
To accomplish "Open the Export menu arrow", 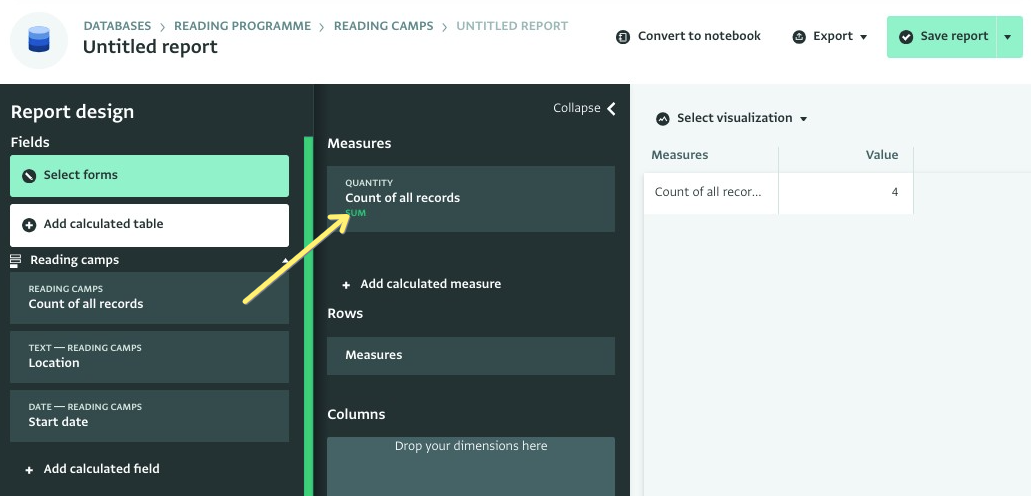I will 863,37.
